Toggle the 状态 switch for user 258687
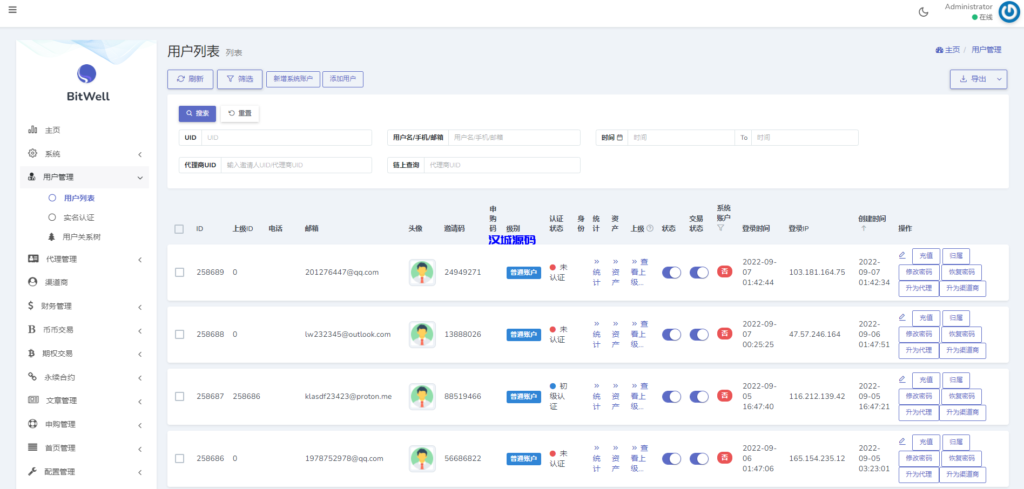Image resolution: width=1024 pixels, height=489 pixels. click(x=672, y=397)
